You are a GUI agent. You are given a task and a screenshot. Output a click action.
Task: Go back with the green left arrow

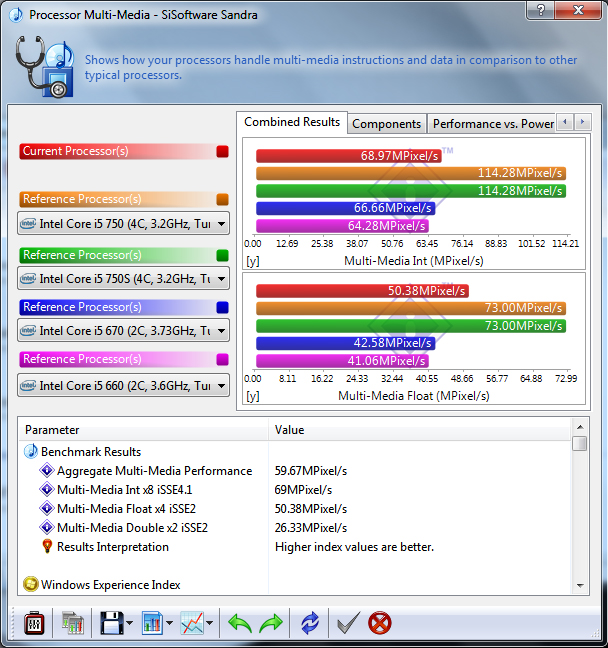[240, 623]
